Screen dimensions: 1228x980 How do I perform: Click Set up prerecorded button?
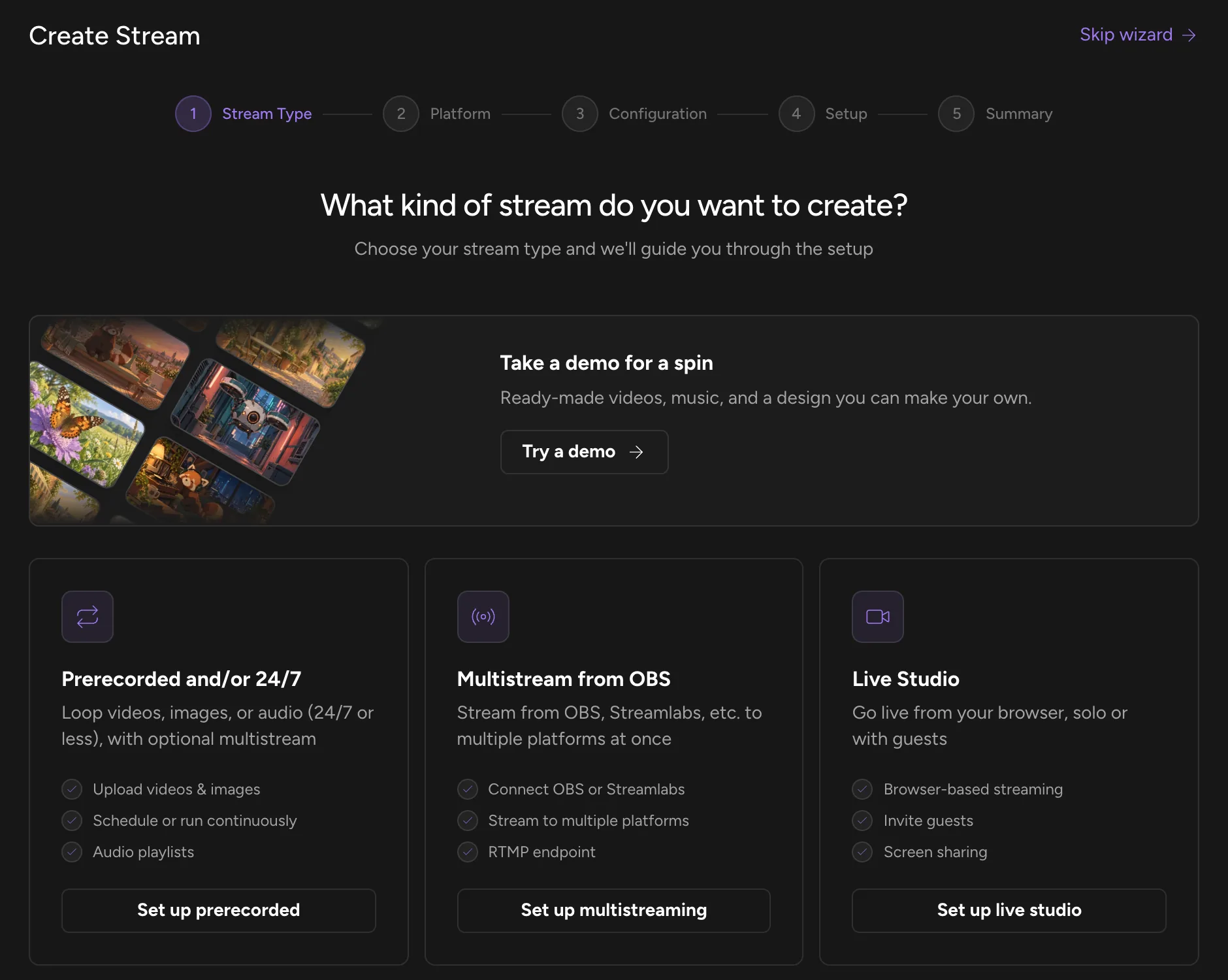coord(219,910)
